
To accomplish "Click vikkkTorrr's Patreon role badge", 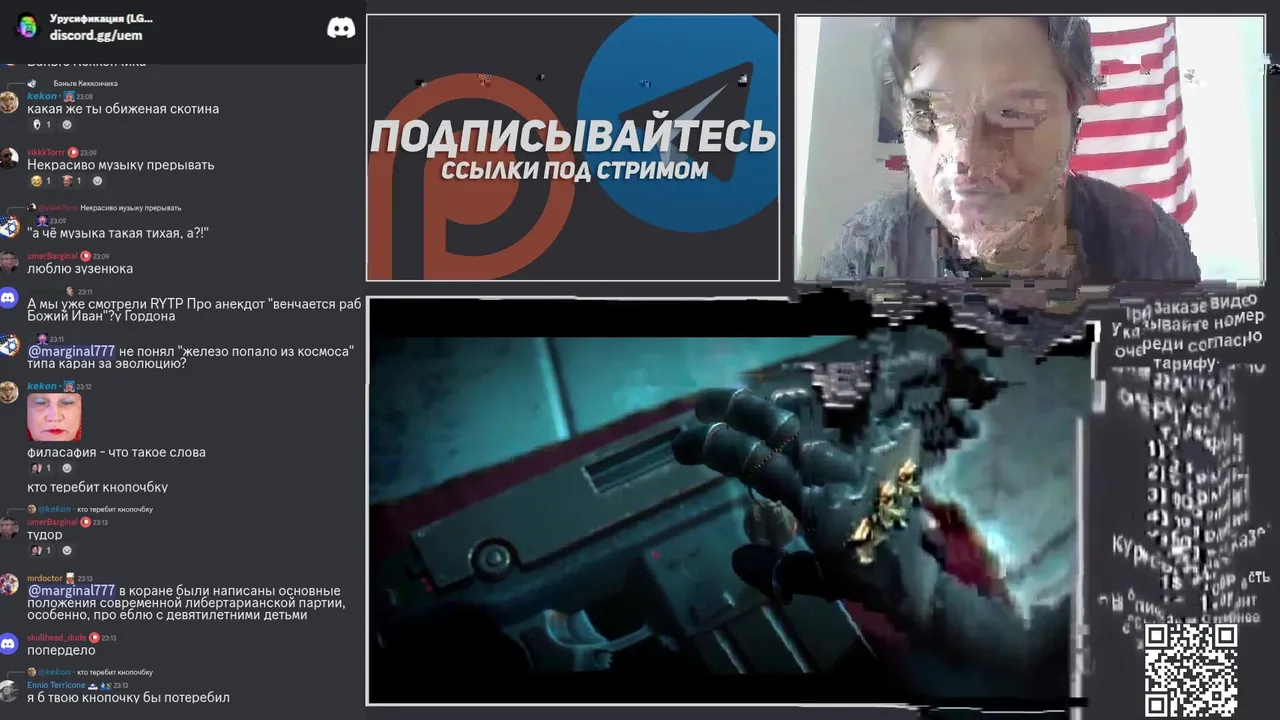I will [73, 152].
